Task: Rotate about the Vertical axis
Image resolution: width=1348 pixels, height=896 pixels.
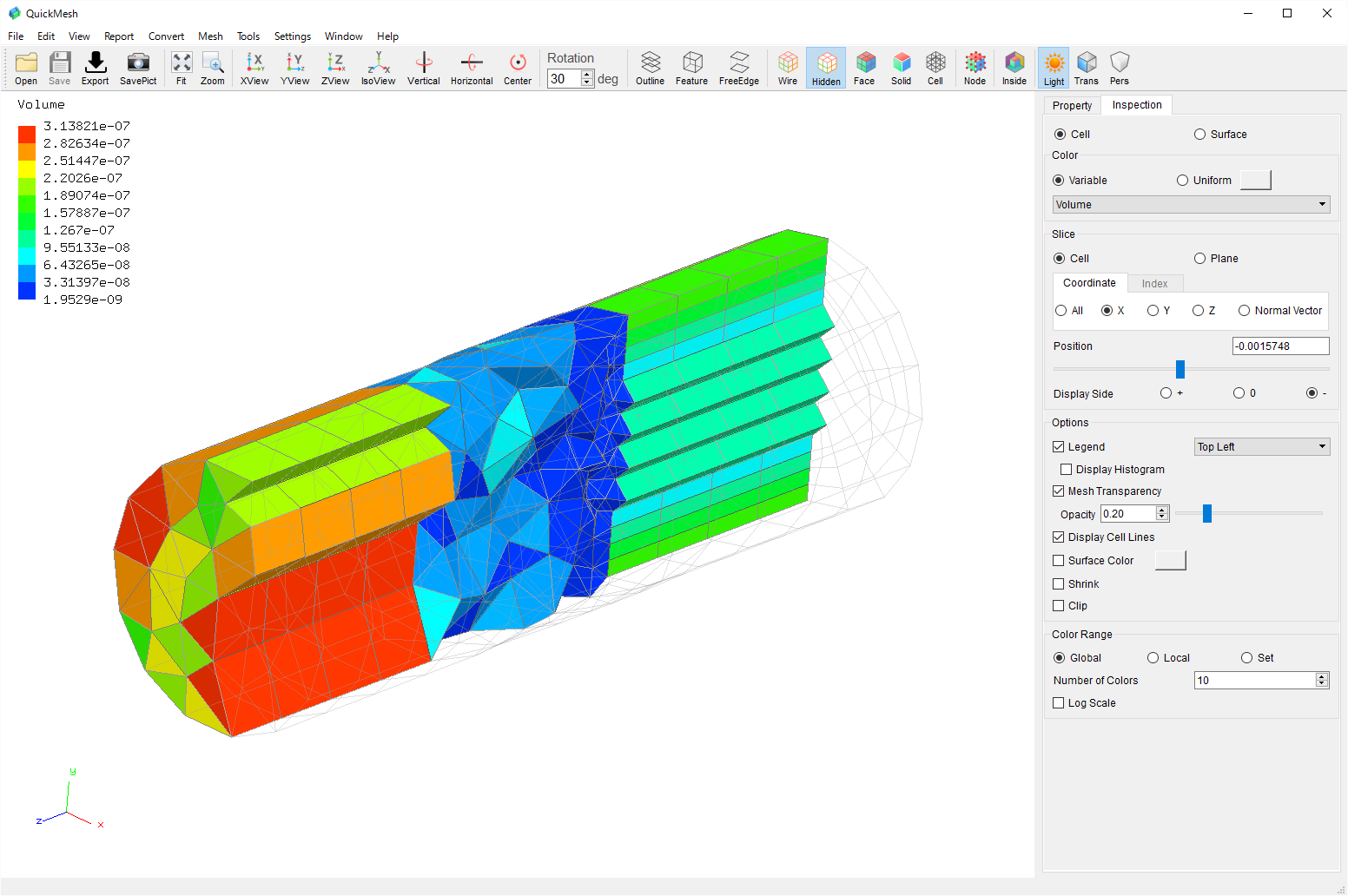Action: (x=423, y=68)
